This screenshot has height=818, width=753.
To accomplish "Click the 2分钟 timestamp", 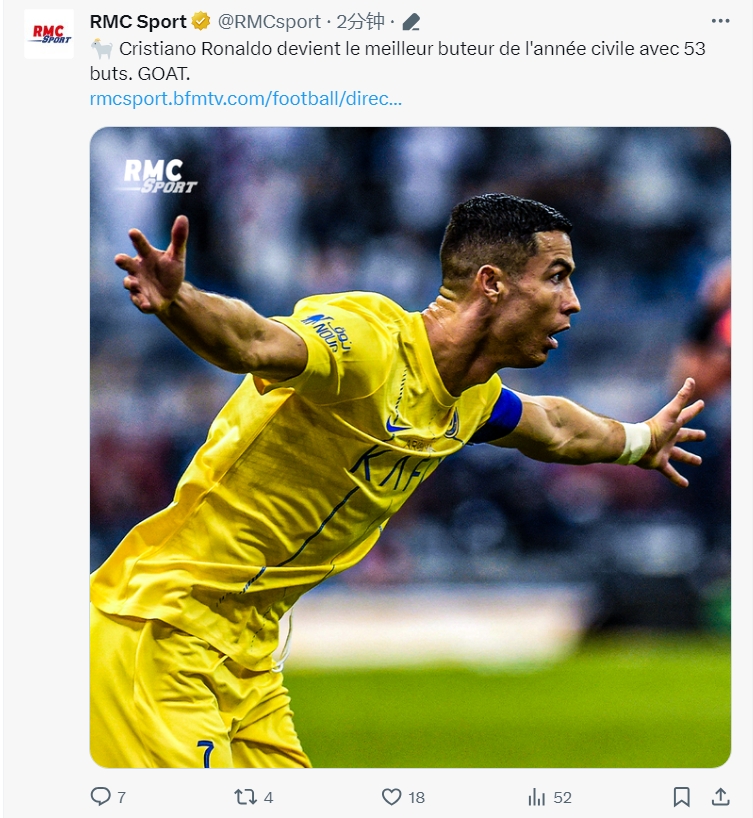I will click(x=360, y=21).
